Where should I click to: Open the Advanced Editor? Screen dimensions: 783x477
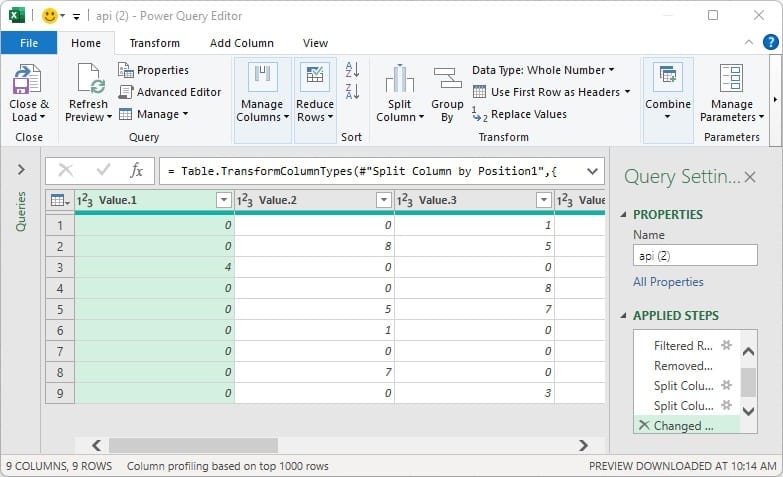(x=169, y=92)
